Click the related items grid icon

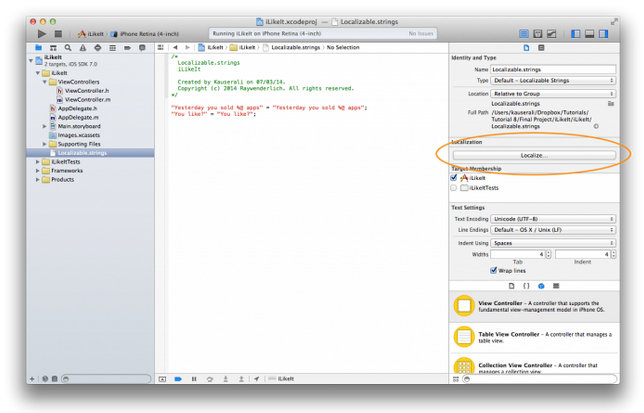(161, 48)
